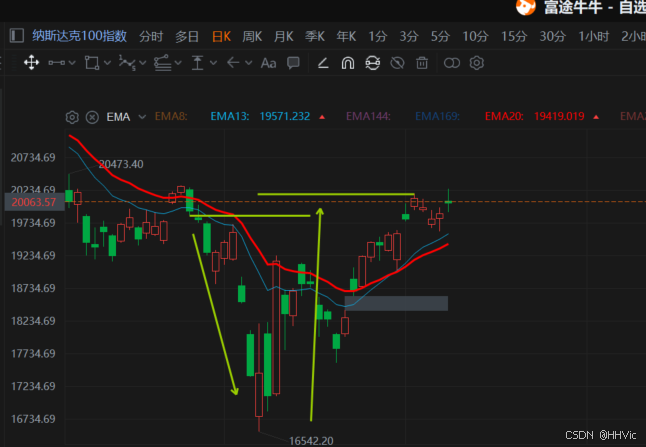Select the Fibonacci channel lines tool

click(162, 63)
